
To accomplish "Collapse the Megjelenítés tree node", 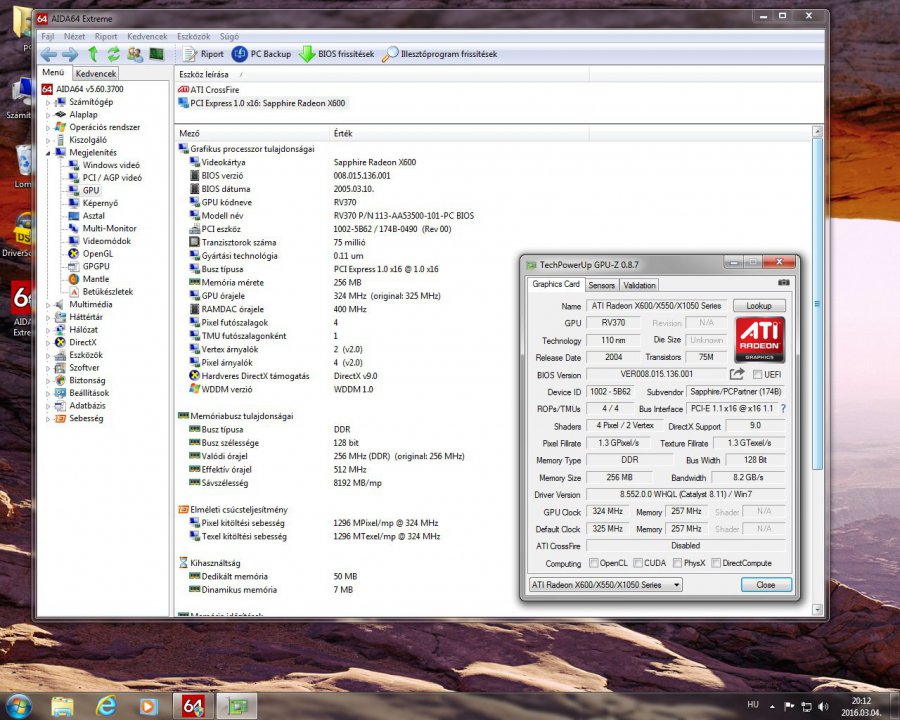I will pyautogui.click(x=47, y=153).
